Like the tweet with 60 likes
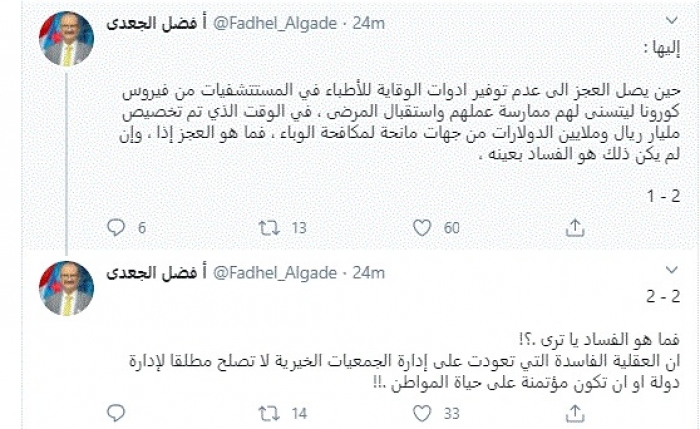 [421, 228]
